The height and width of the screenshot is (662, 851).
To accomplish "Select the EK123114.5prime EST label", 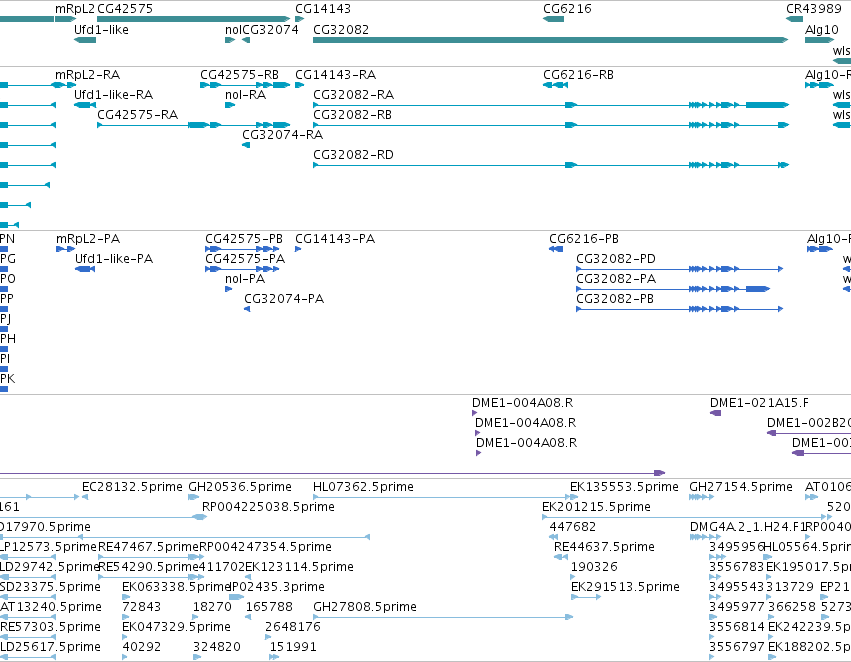I will coord(300,567).
